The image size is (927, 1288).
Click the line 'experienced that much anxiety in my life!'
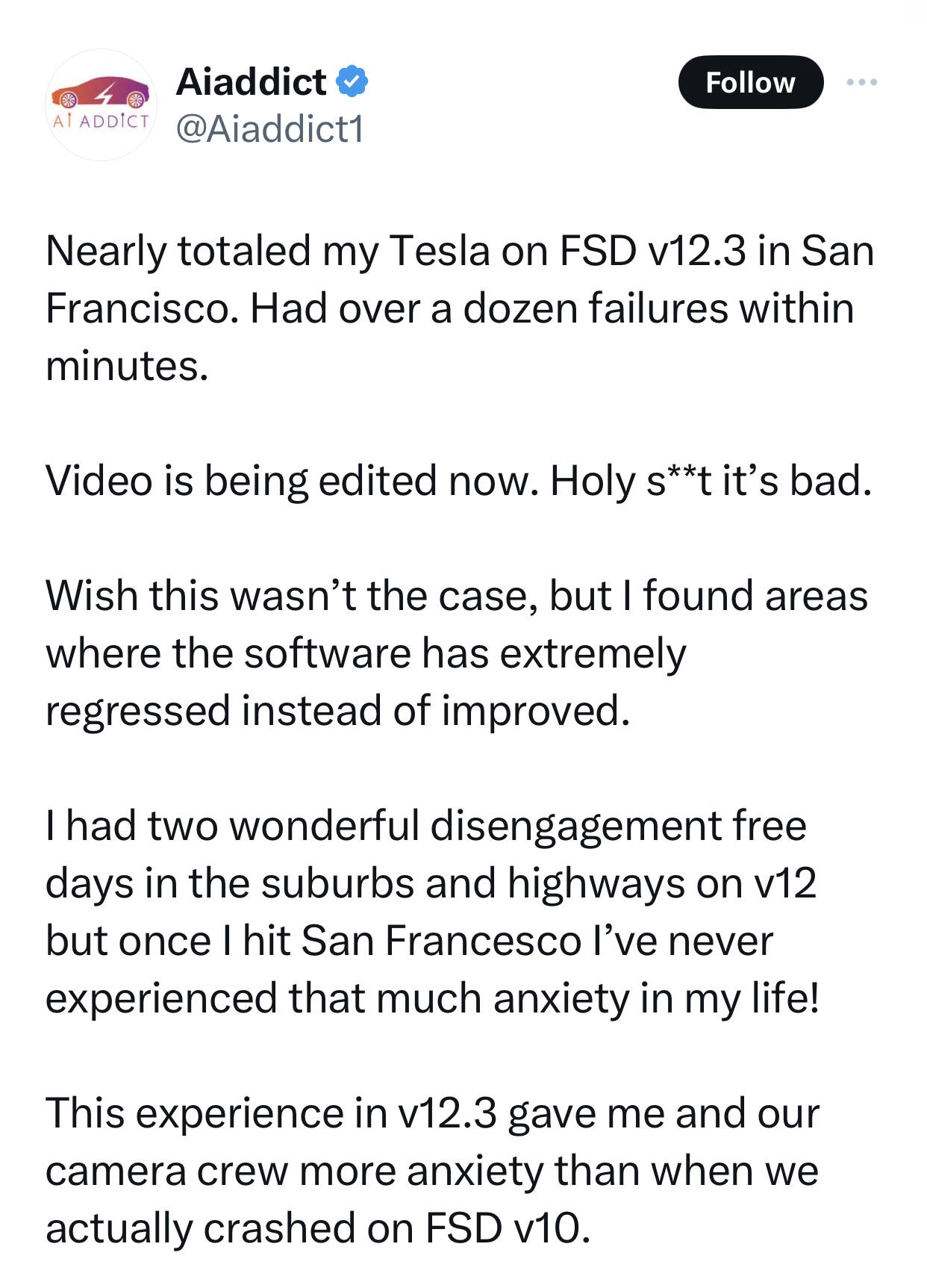coord(432,998)
